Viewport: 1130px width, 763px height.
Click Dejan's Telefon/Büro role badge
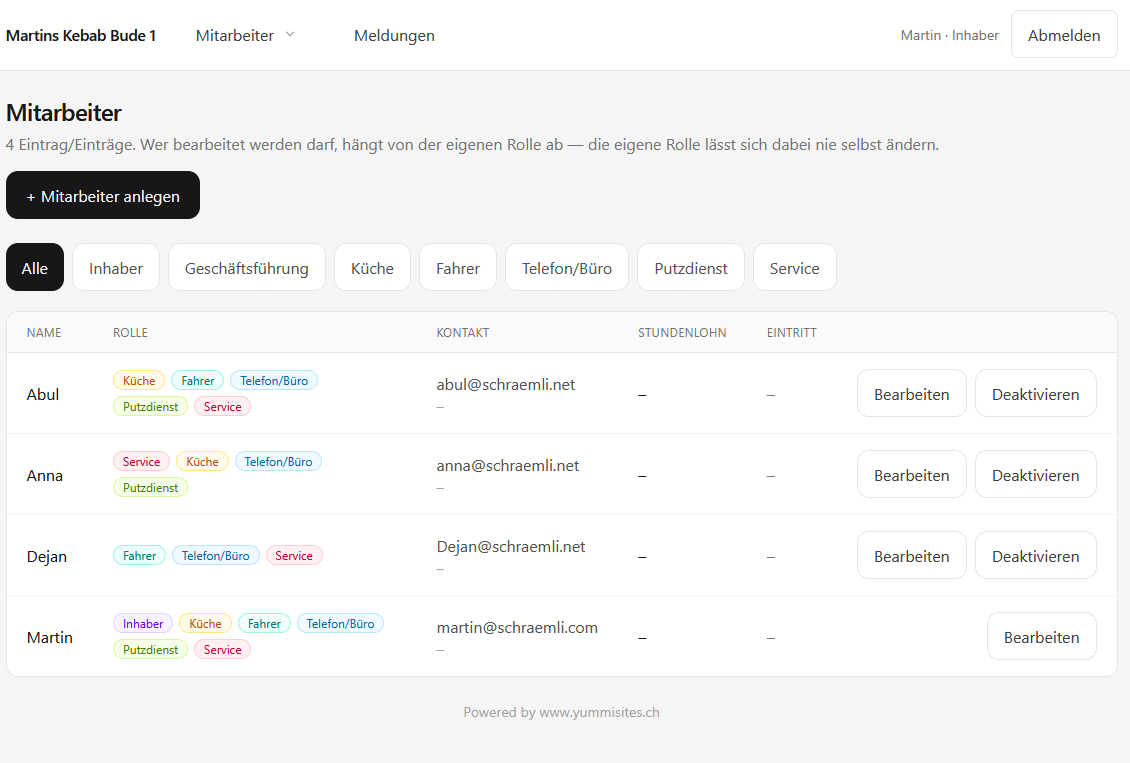[215, 555]
